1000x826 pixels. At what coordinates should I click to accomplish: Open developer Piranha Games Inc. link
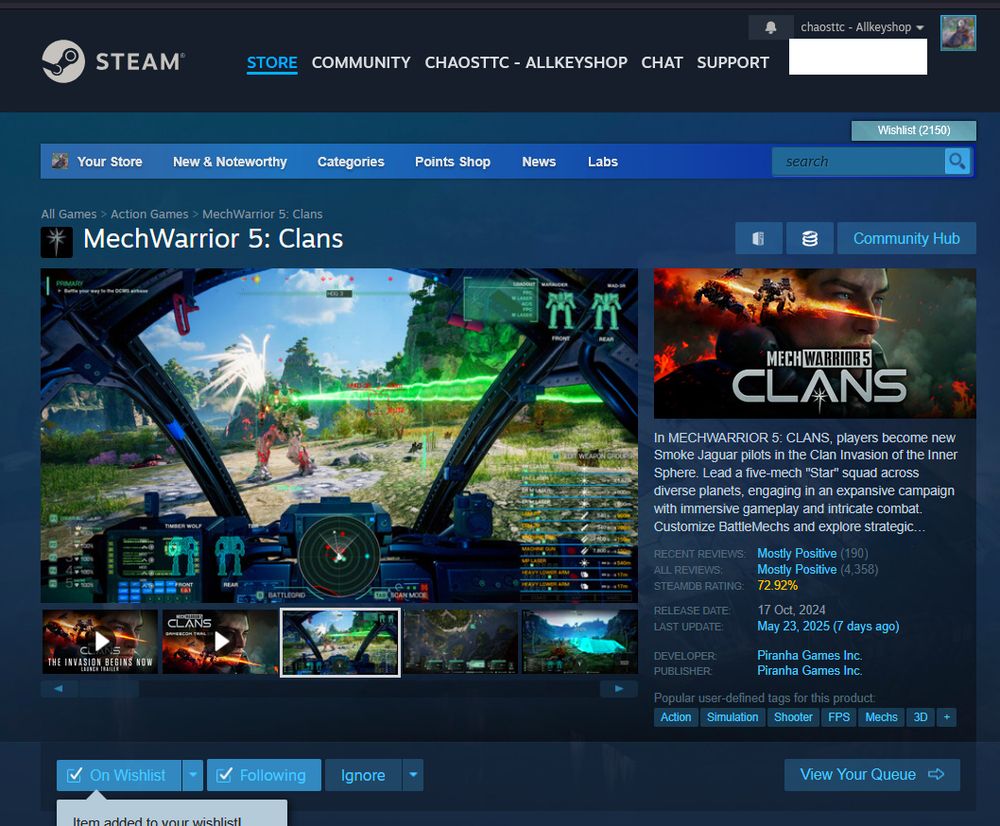[x=809, y=655]
